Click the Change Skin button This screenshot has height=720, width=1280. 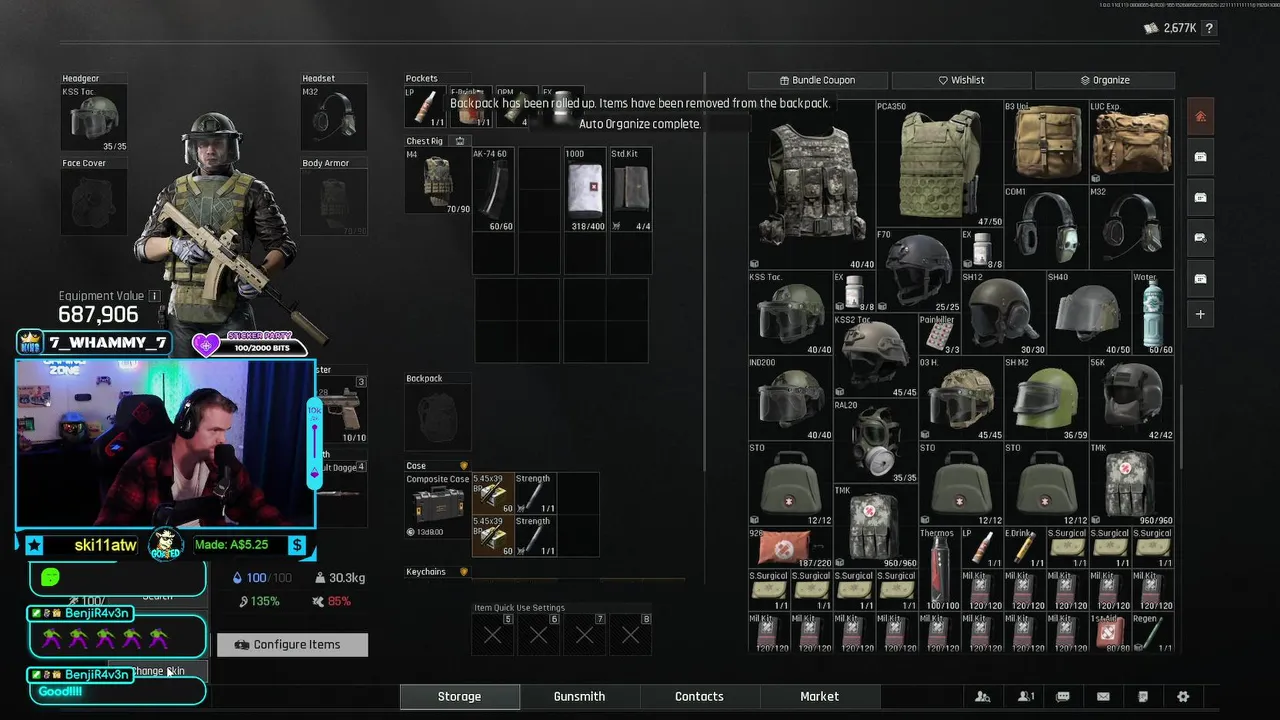158,671
